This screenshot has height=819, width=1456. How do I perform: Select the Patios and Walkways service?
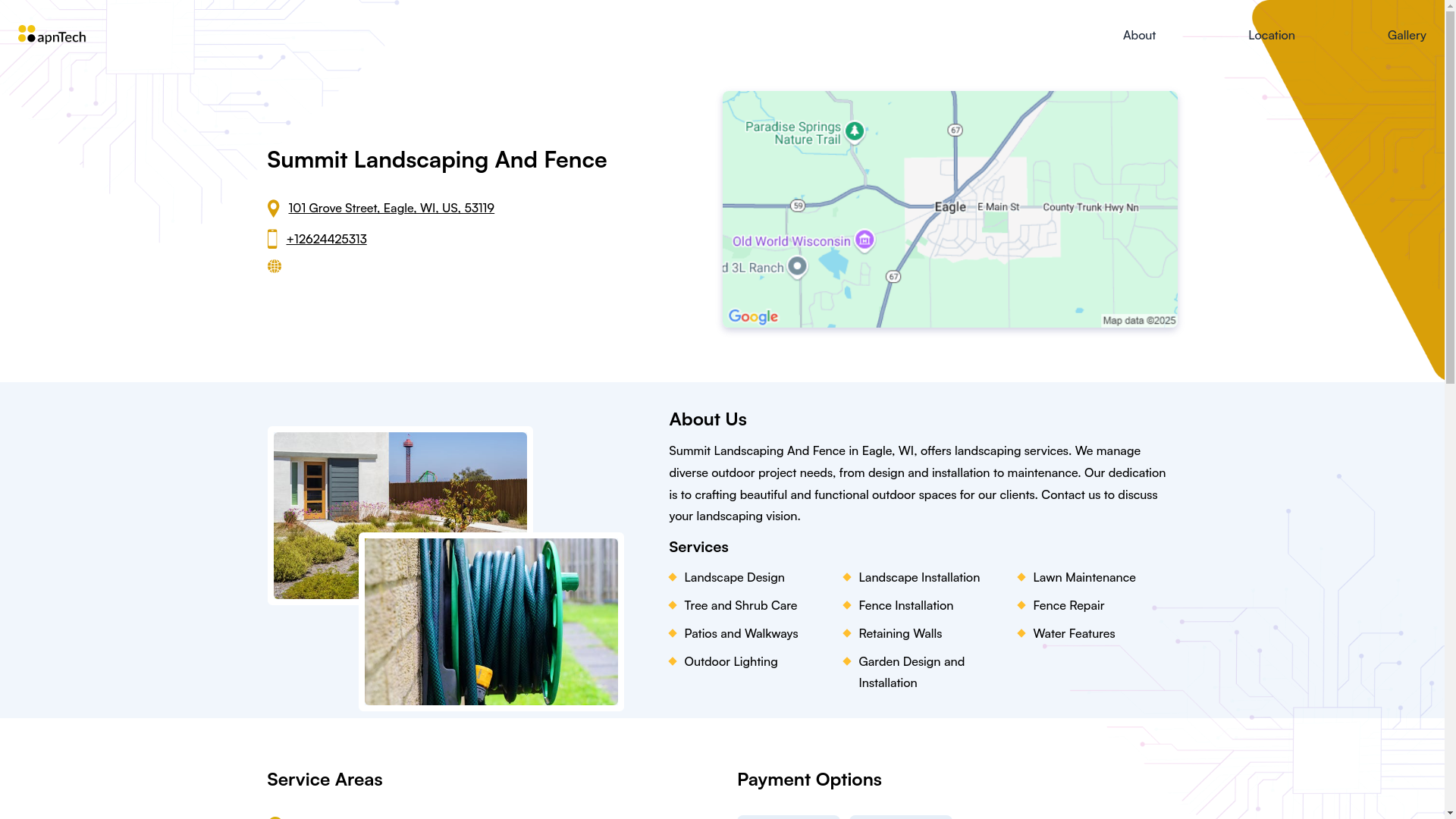point(741,633)
